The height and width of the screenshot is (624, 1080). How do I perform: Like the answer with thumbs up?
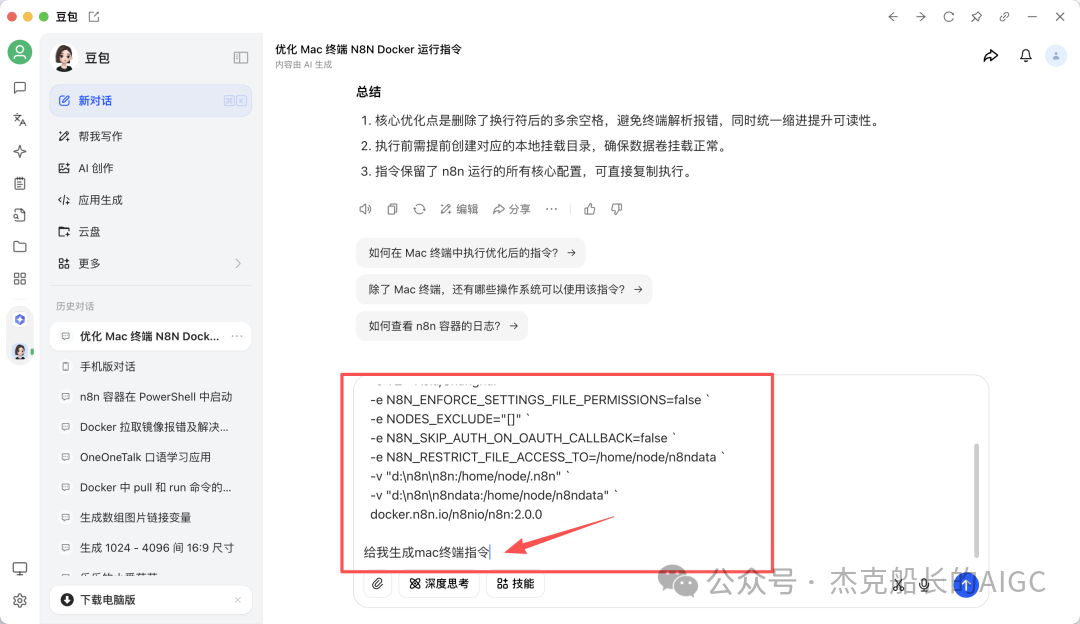point(590,209)
